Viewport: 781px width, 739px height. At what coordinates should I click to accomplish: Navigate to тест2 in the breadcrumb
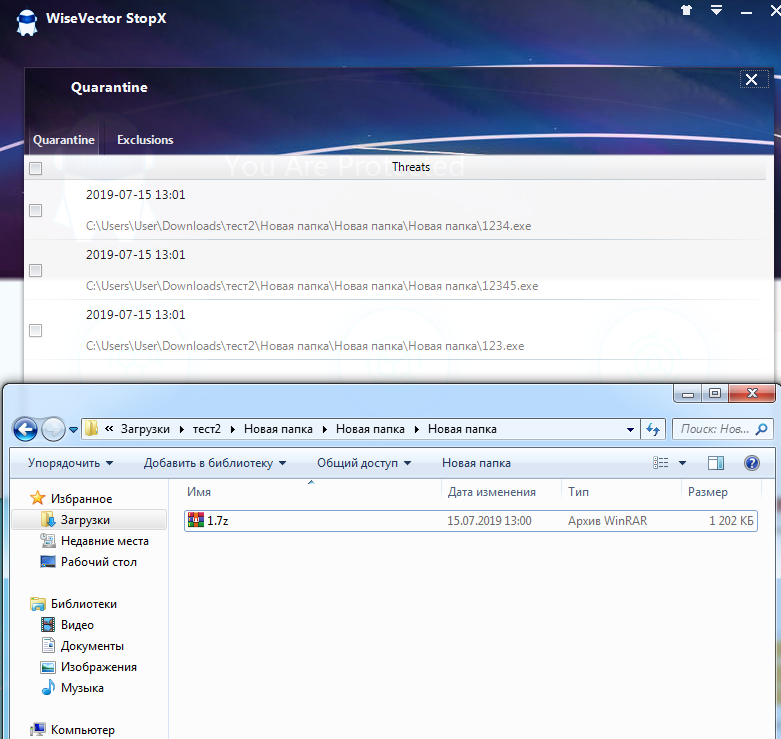[207, 429]
